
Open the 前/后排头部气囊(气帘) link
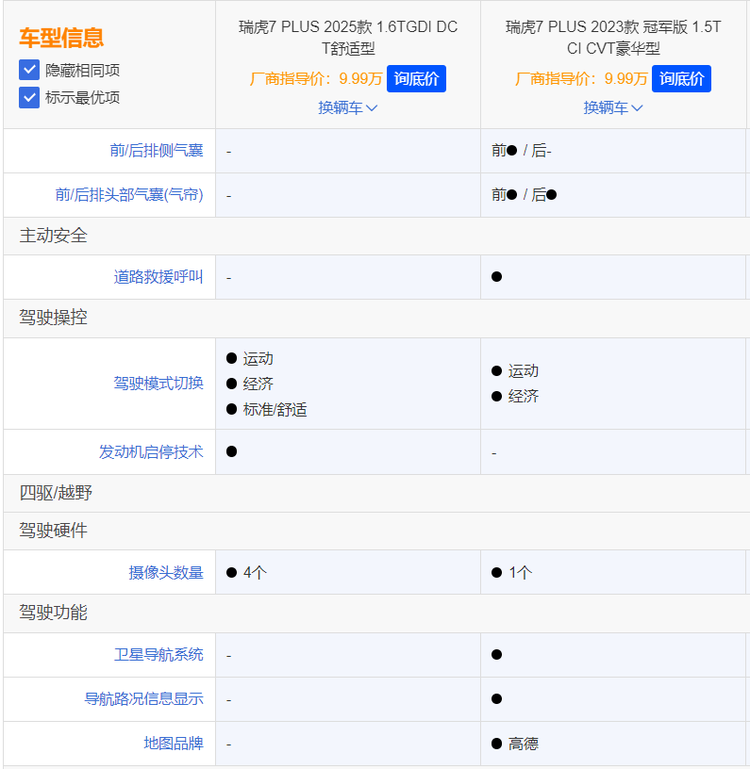[129, 195]
